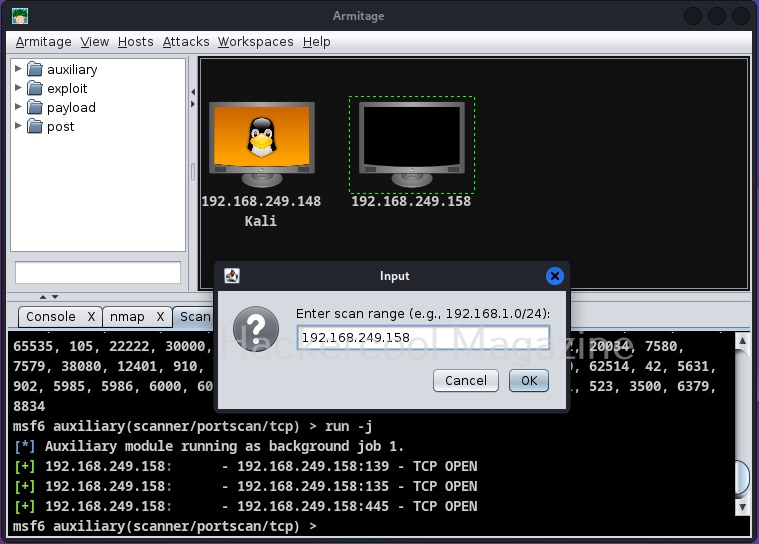Expand the payload tree node
The width and height of the screenshot is (759, 544).
coord(18,106)
